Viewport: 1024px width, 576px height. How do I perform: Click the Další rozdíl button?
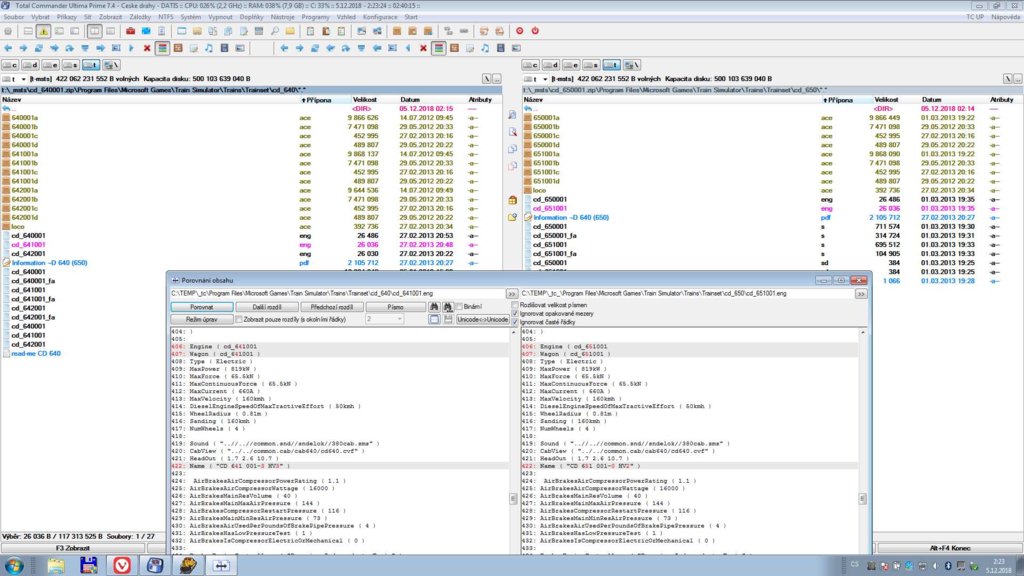[x=266, y=307]
